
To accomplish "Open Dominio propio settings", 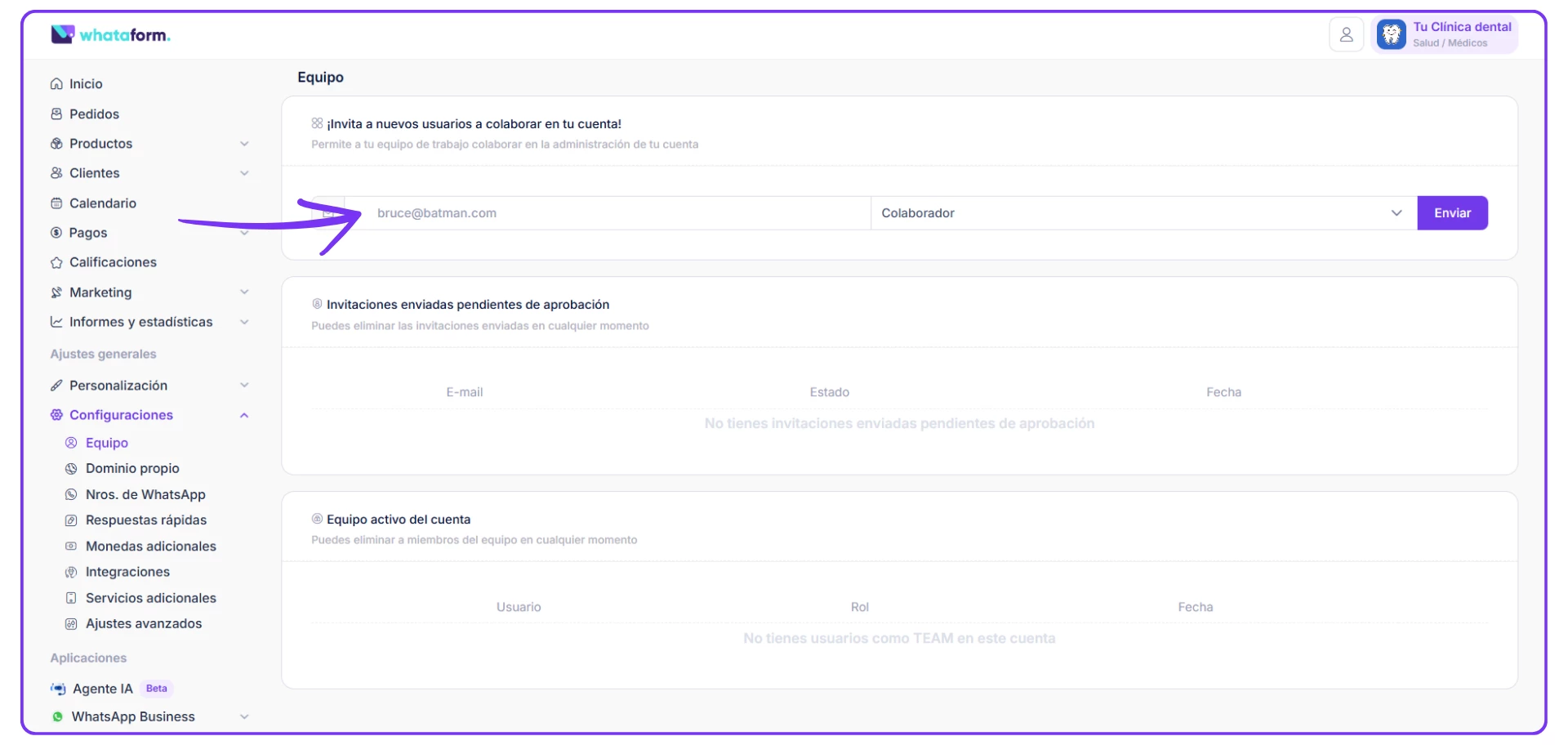I will [x=132, y=469].
